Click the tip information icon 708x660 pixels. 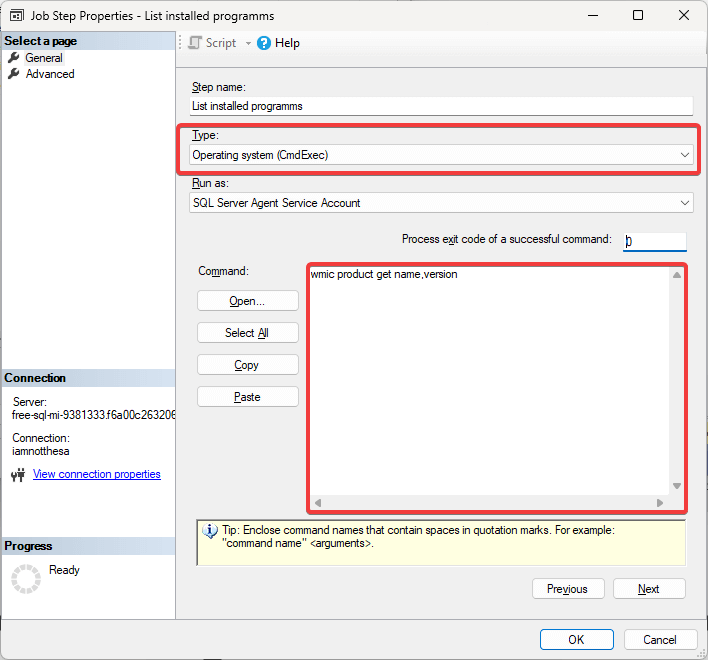point(210,531)
